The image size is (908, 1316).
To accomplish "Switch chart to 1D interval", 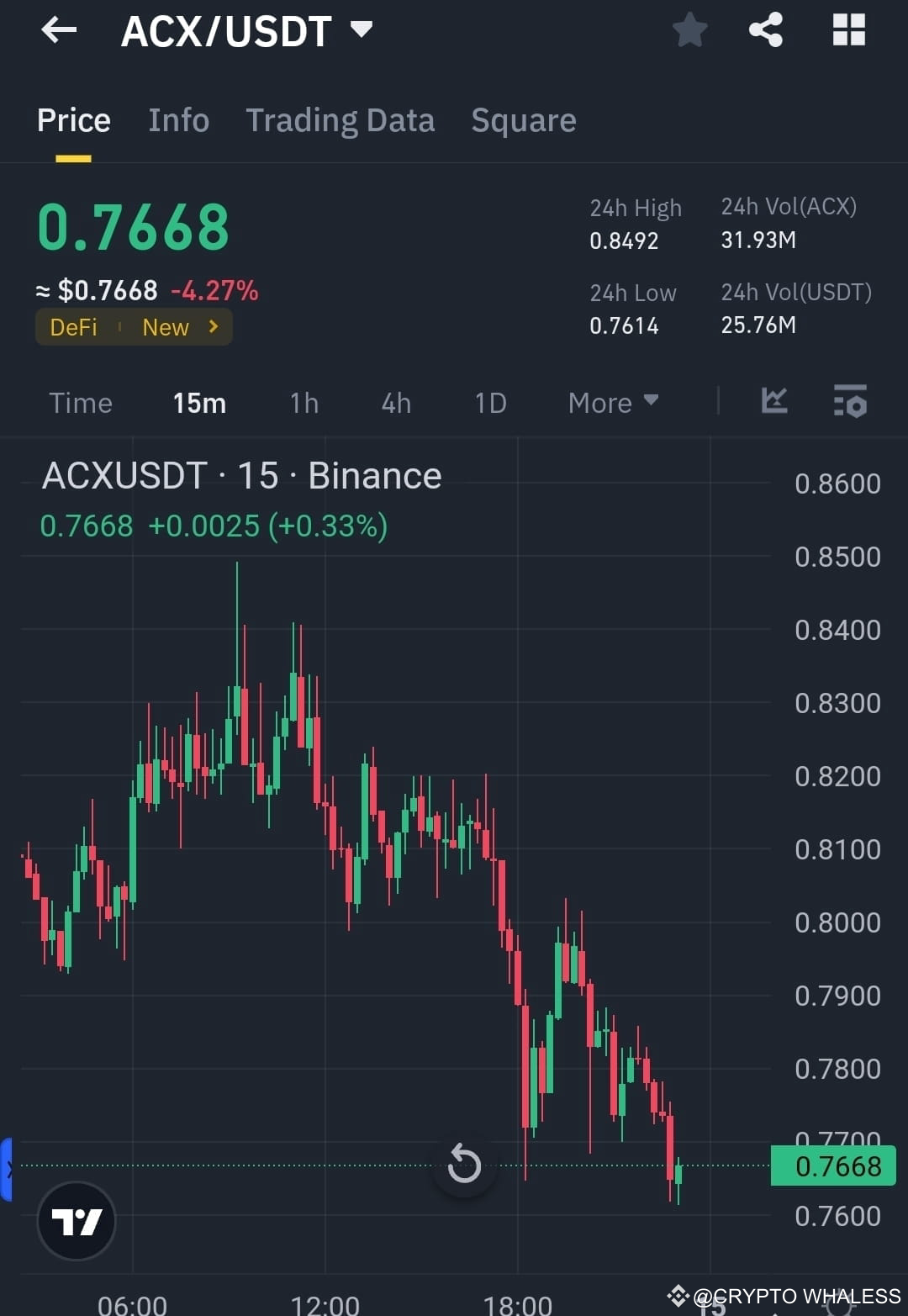I will 490,403.
